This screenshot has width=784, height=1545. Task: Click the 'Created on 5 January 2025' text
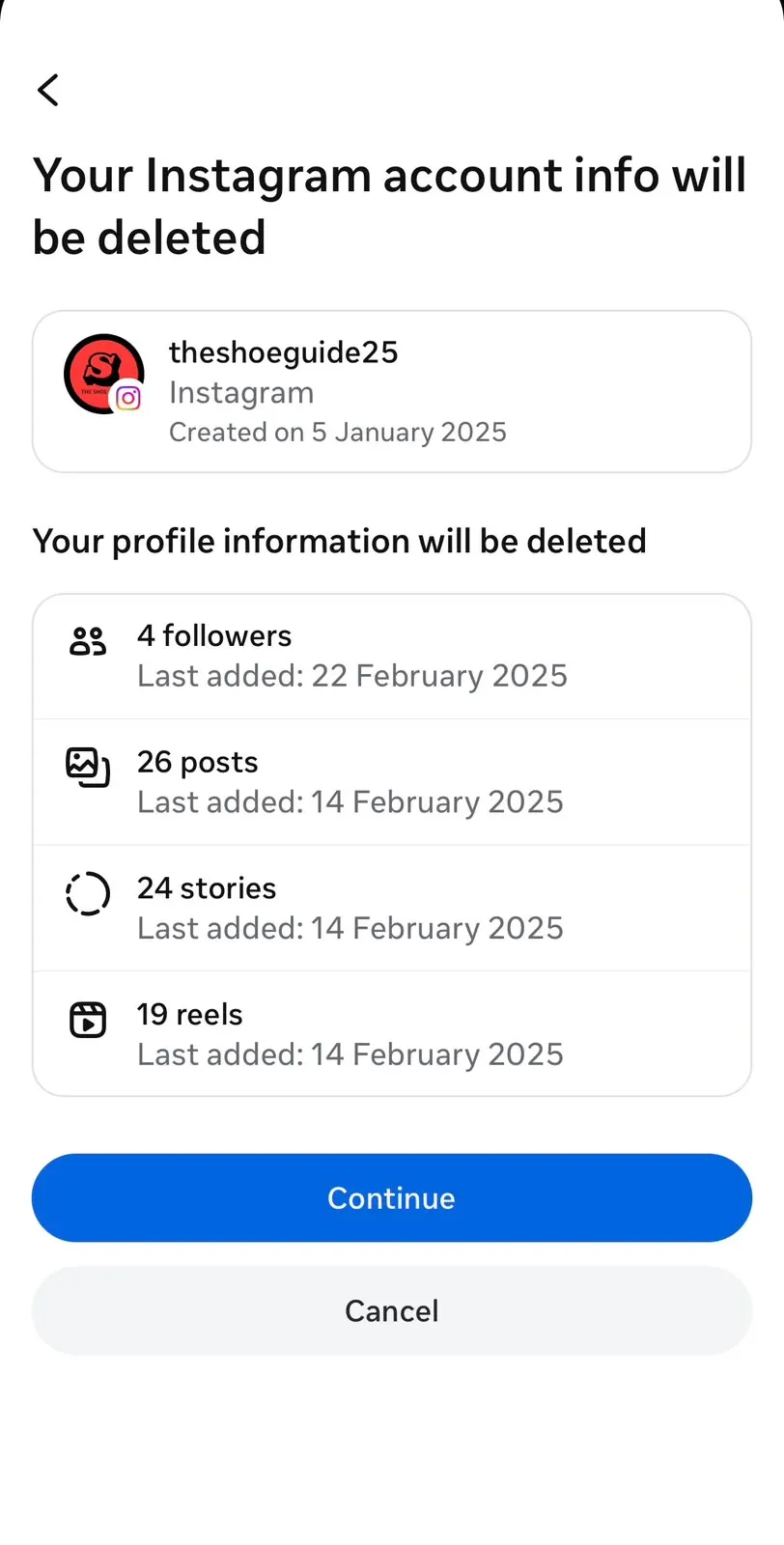coord(338,432)
